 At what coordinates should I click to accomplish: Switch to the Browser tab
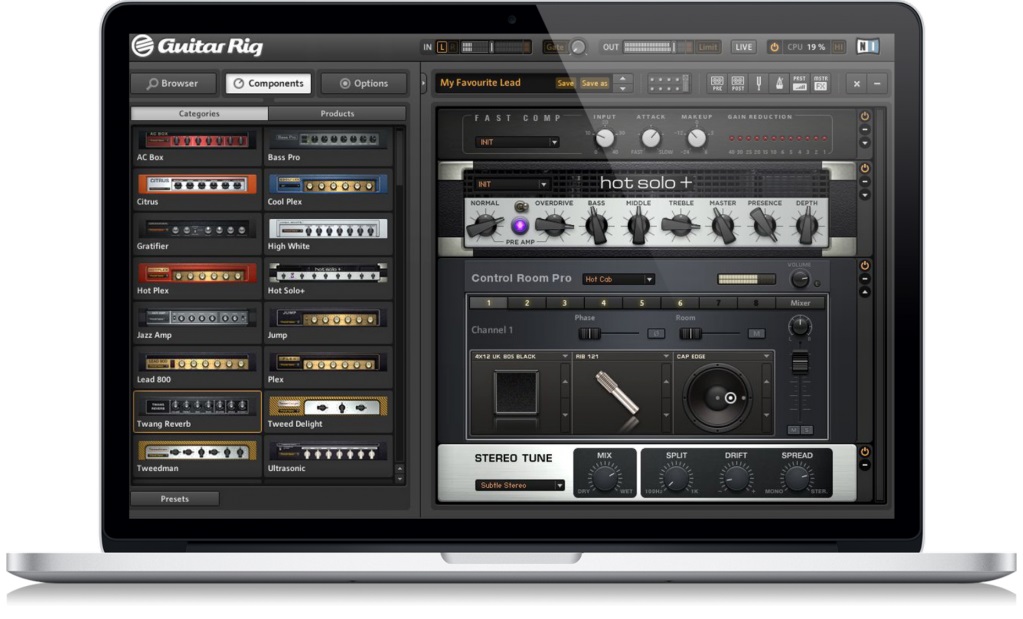(x=173, y=83)
